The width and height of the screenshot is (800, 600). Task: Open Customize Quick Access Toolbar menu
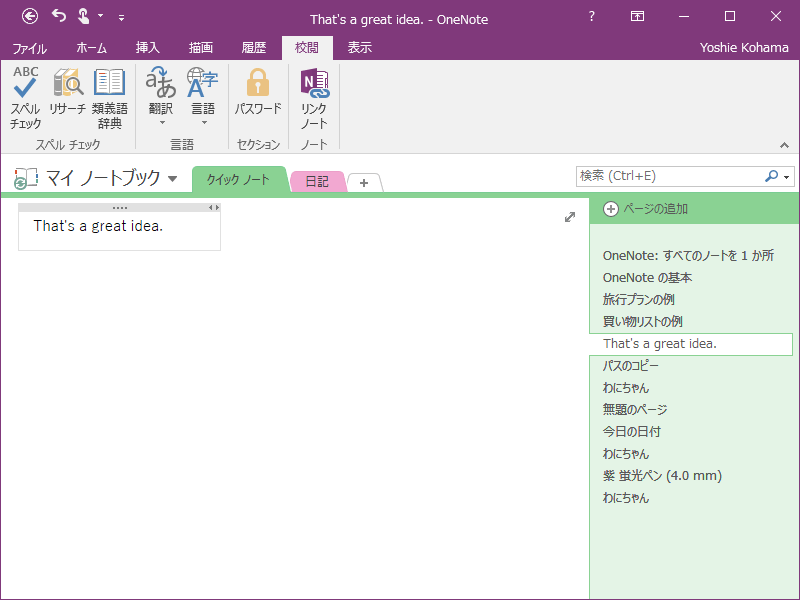(121, 18)
